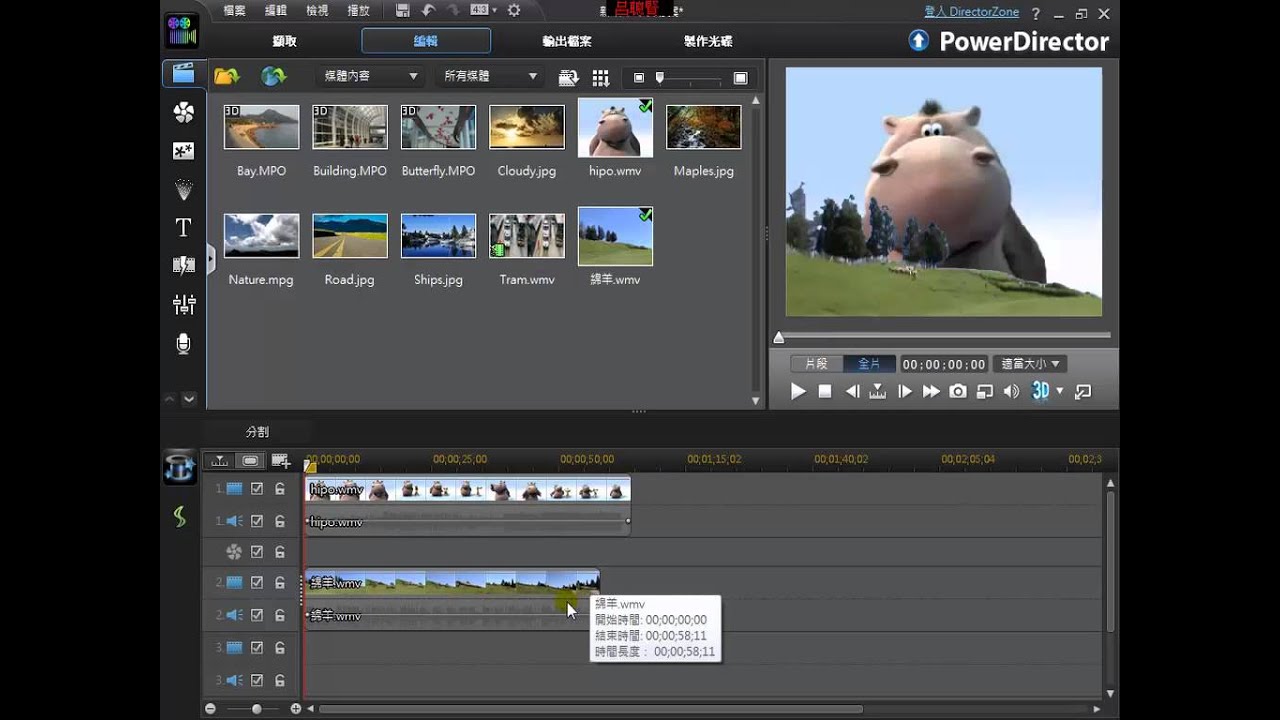Open the Audio Mixing Room icon
The height and width of the screenshot is (720, 1280).
(x=183, y=304)
